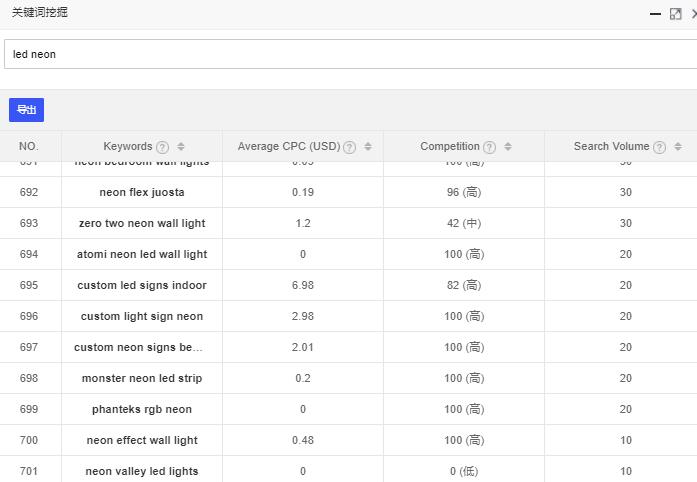Maximize the keyword mining dialog window
The height and width of the screenshot is (482, 697).
click(x=676, y=14)
